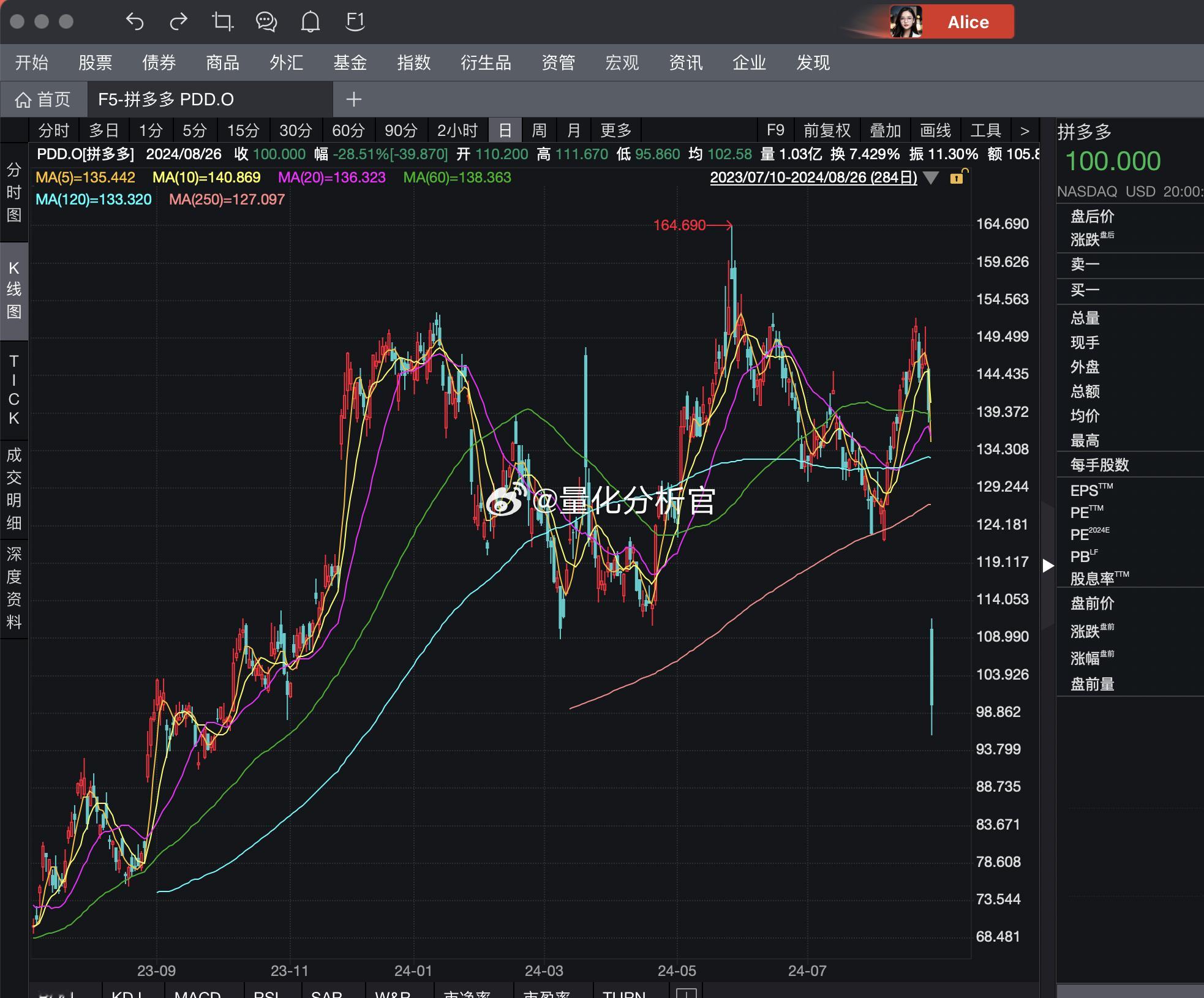The height and width of the screenshot is (998, 1204).
Task: Click the F9 button
Action: 775,130
